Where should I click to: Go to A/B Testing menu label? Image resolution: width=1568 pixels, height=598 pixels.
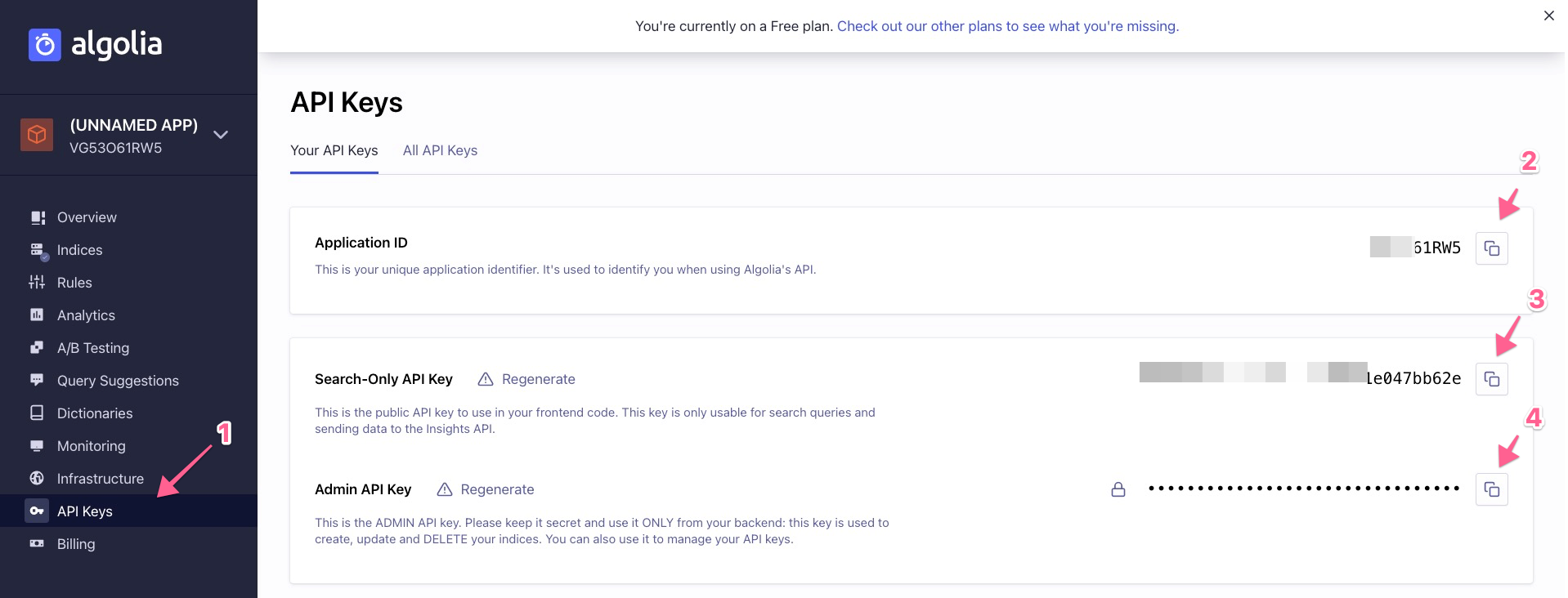(93, 348)
